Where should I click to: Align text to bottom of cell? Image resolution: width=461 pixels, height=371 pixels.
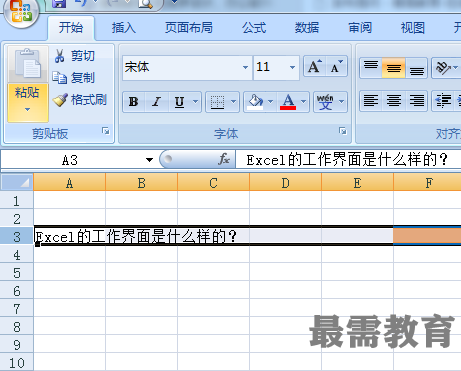coord(417,68)
